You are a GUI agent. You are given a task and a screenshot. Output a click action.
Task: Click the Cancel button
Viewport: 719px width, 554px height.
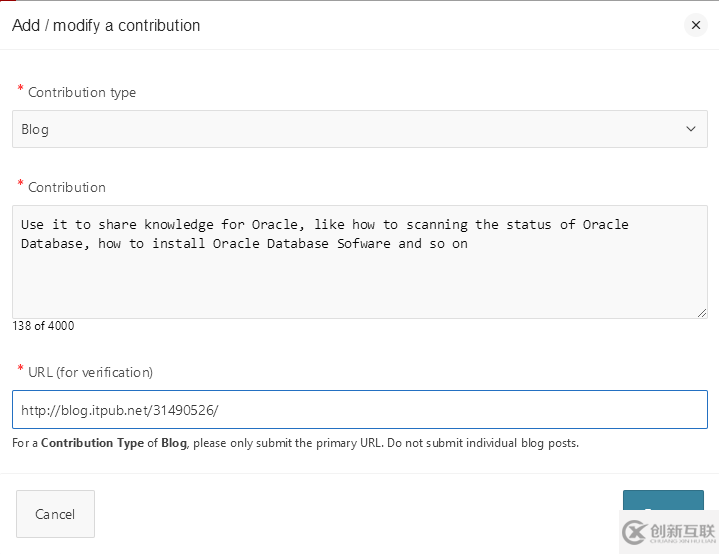click(55, 514)
